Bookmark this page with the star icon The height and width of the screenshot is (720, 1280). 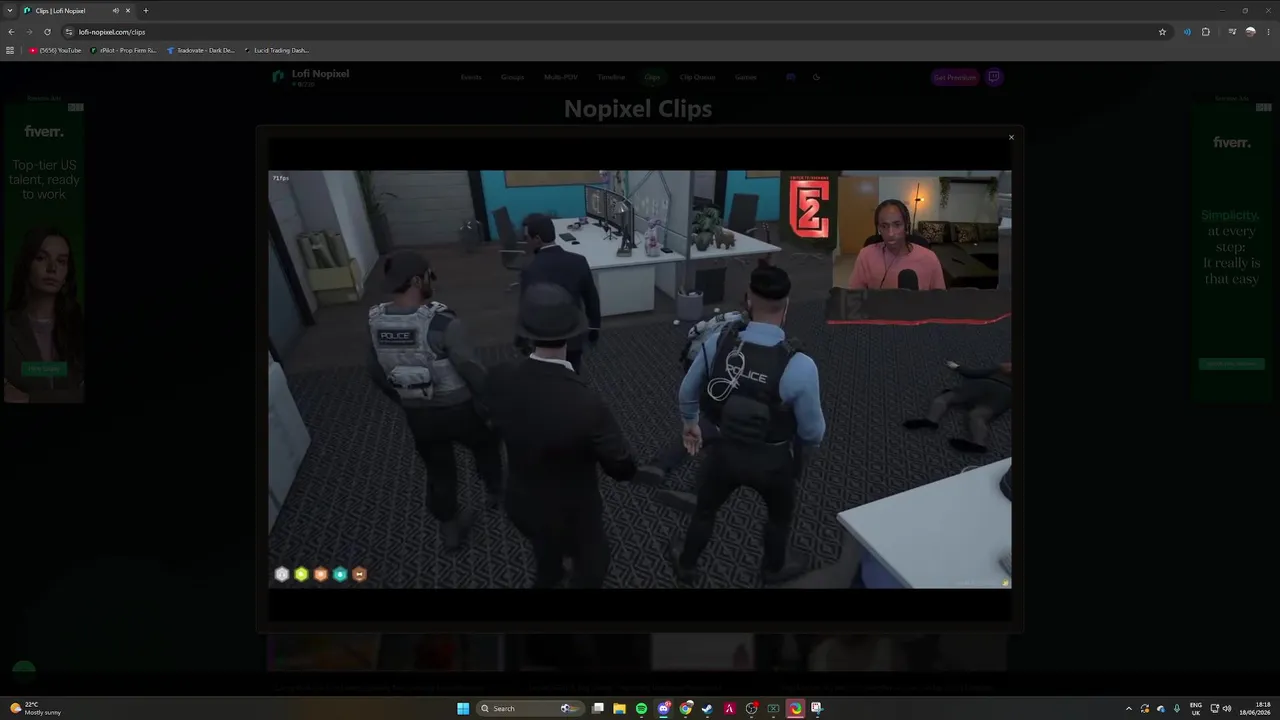tap(1162, 32)
